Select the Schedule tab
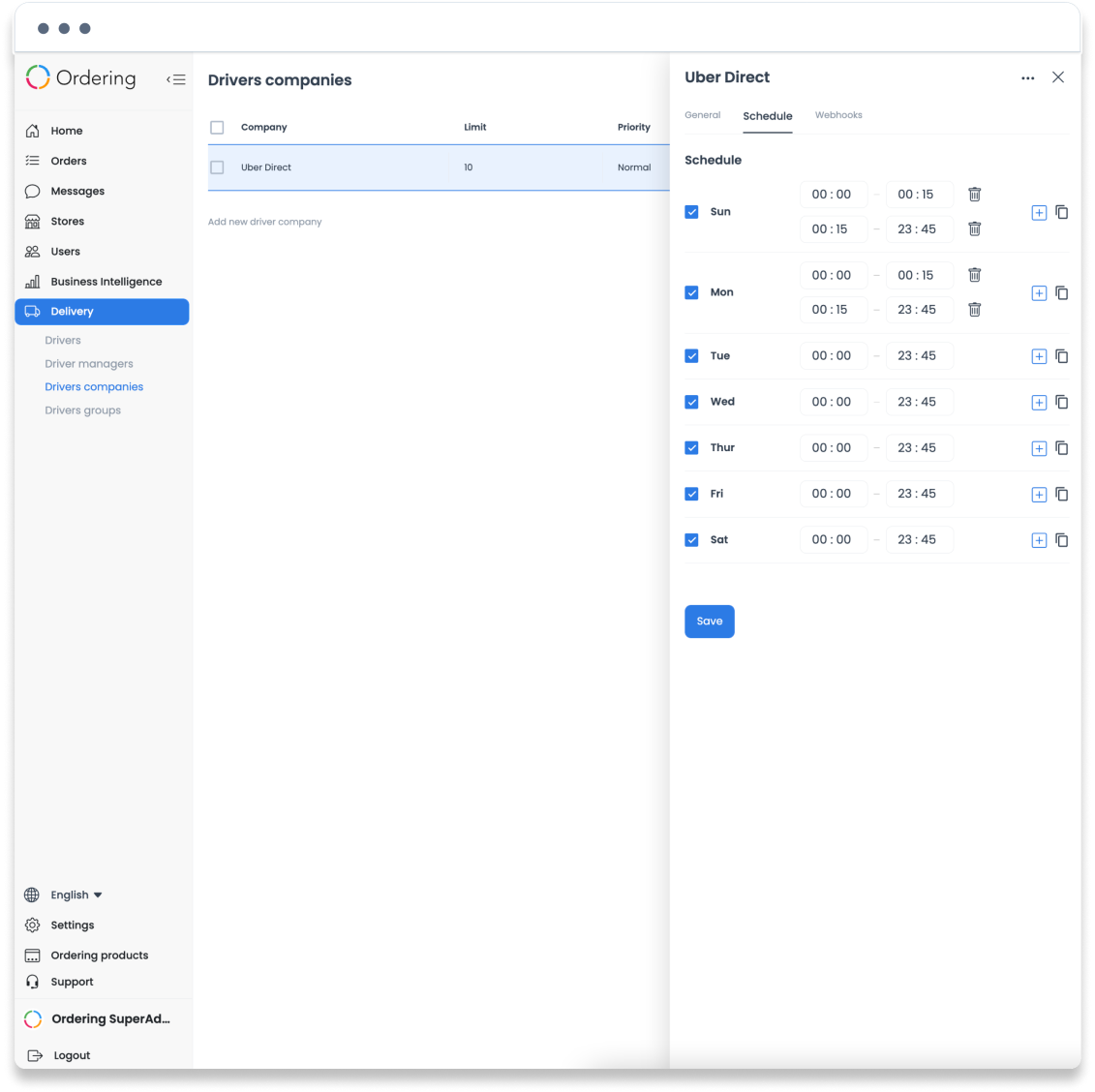 pos(767,116)
